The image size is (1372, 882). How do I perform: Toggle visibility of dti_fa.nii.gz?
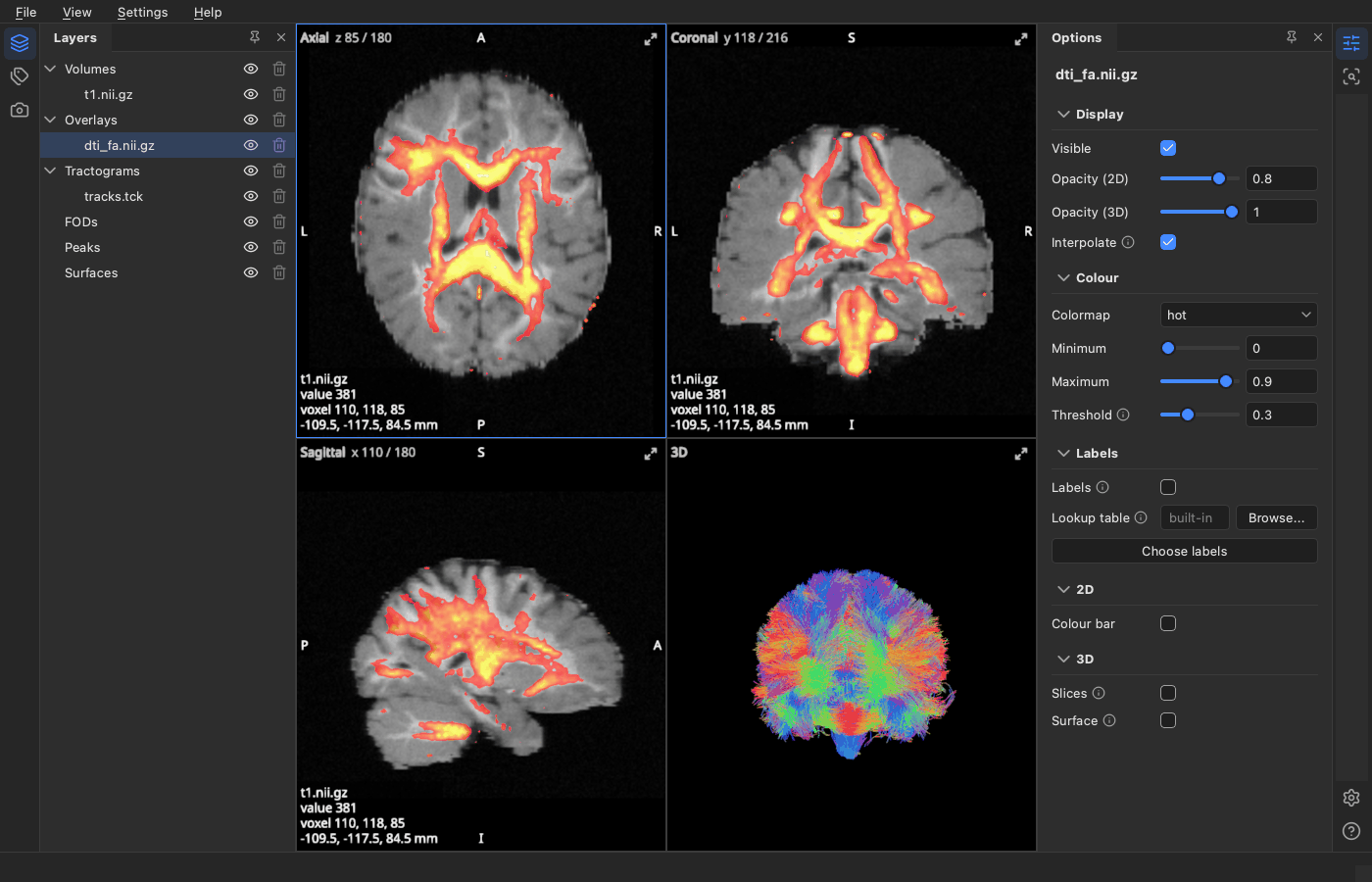point(251,145)
